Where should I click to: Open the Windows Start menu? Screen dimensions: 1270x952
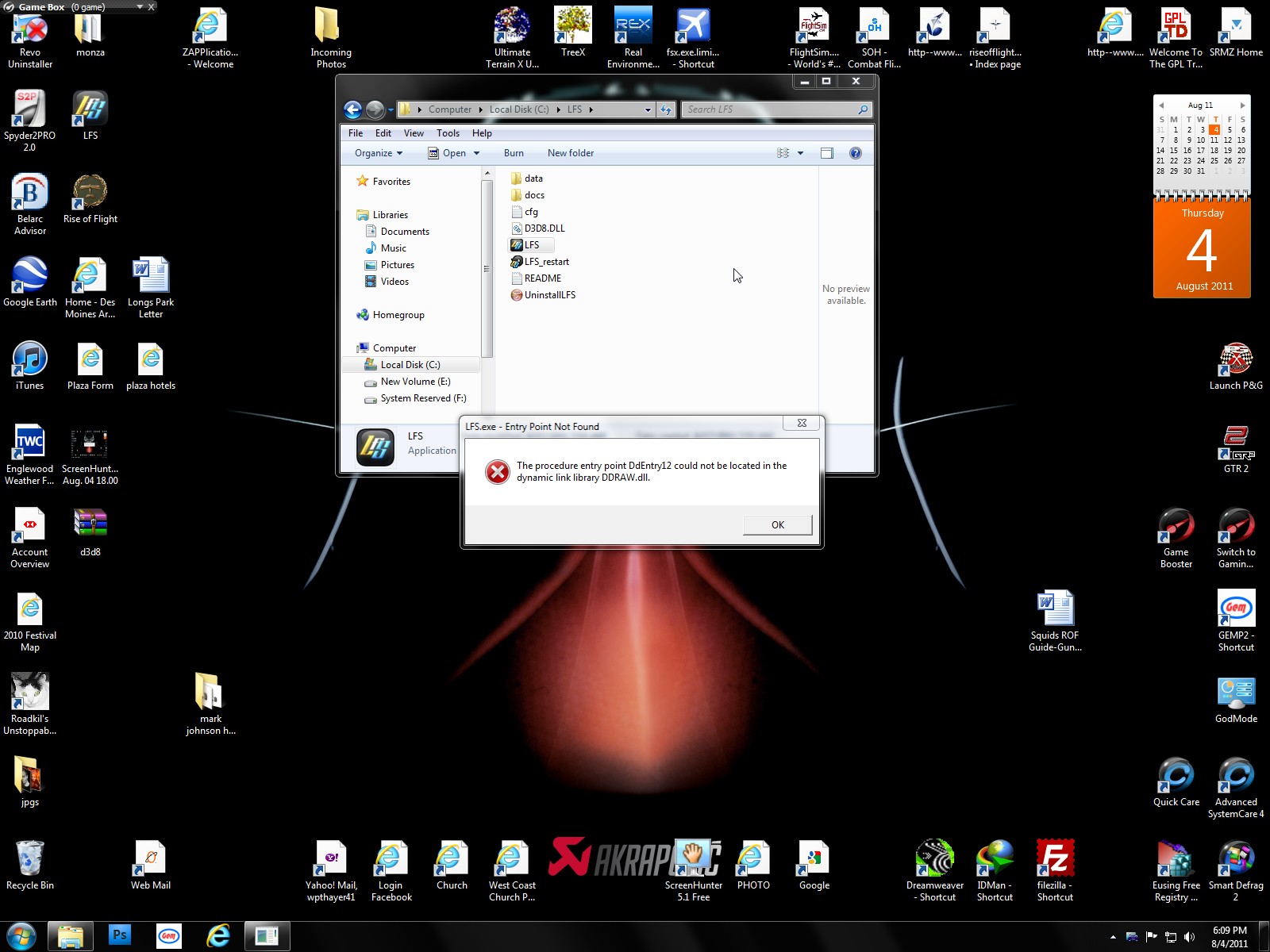pos(22,936)
